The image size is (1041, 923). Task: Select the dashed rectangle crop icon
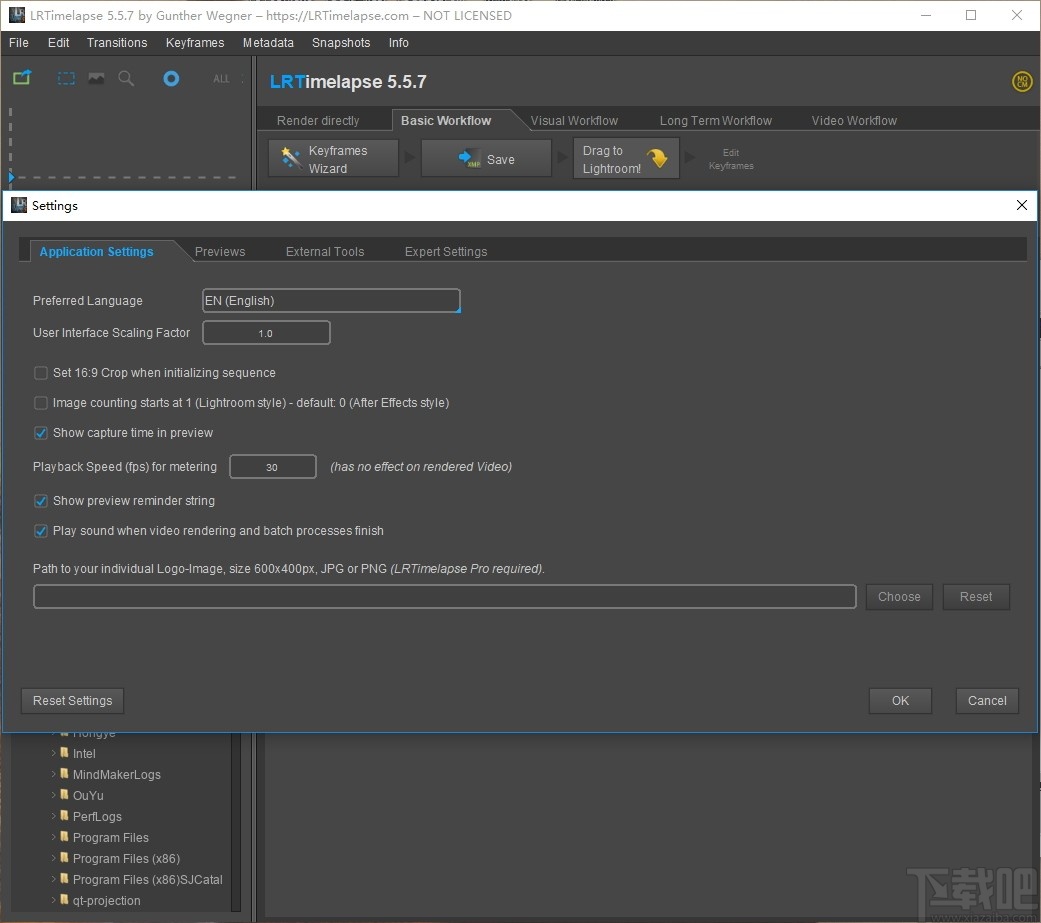click(66, 78)
